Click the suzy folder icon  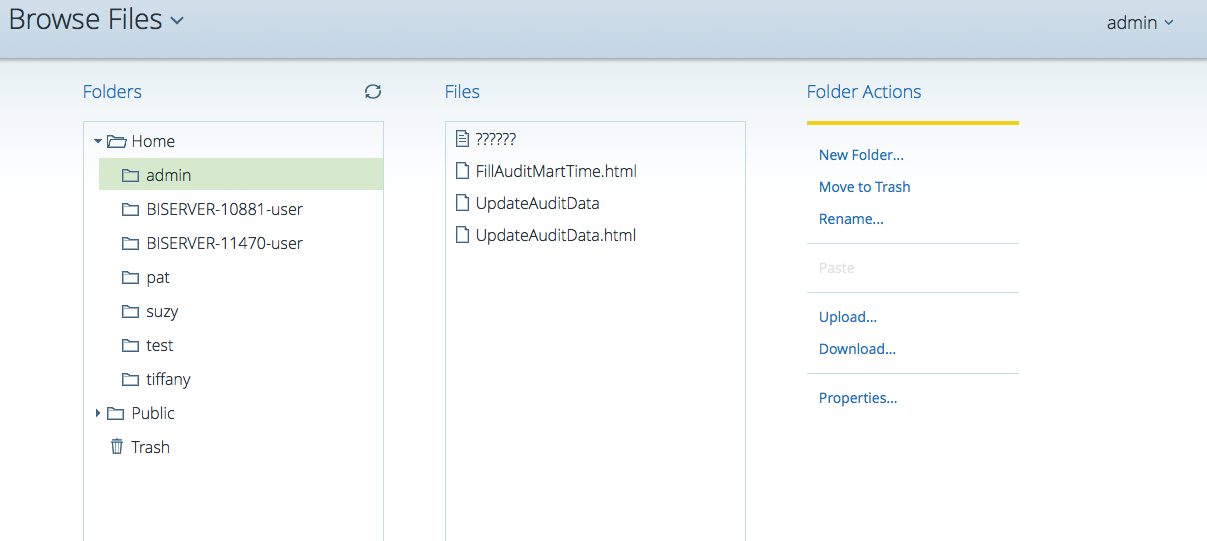(130, 311)
